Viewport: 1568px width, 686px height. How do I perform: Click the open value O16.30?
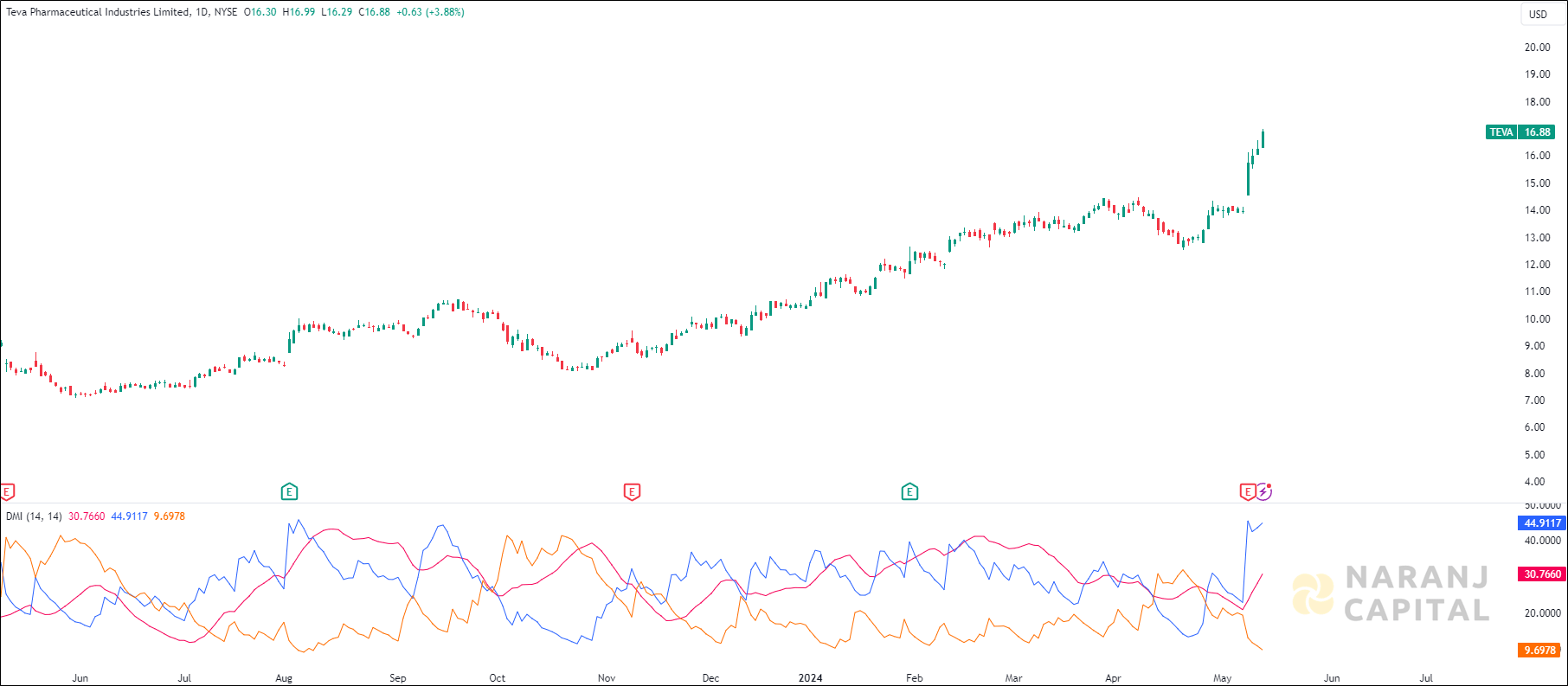260,12
